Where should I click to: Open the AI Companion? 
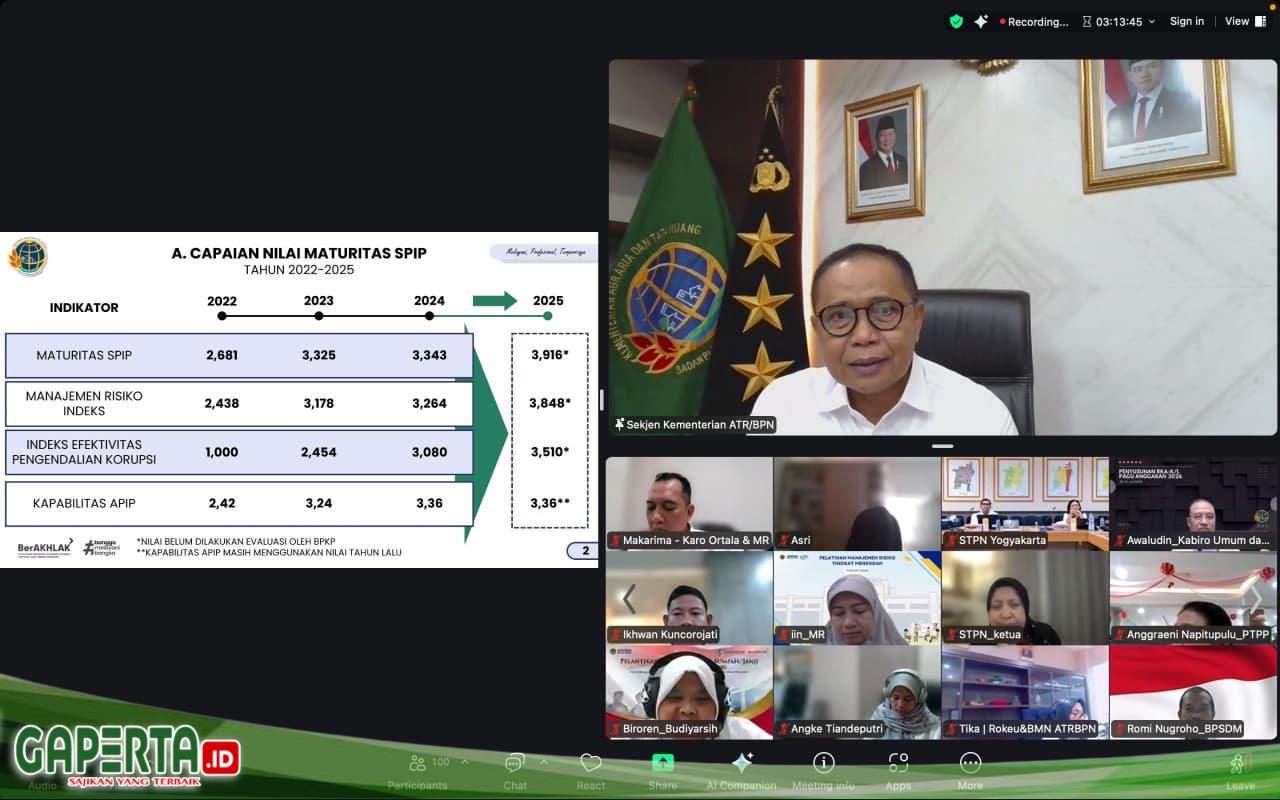point(742,765)
